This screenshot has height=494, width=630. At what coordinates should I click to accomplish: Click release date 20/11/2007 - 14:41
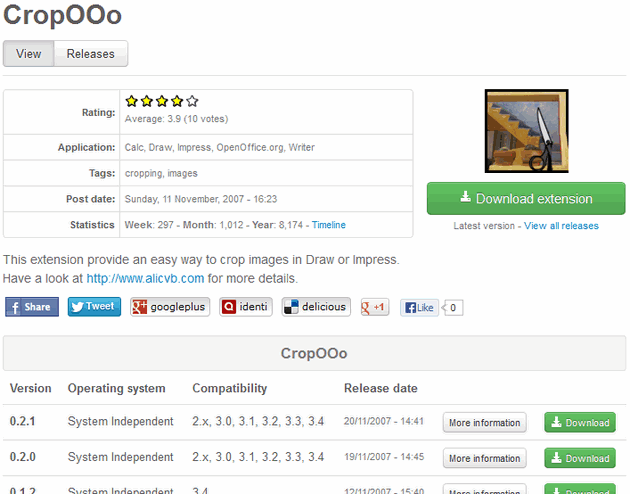[384, 421]
